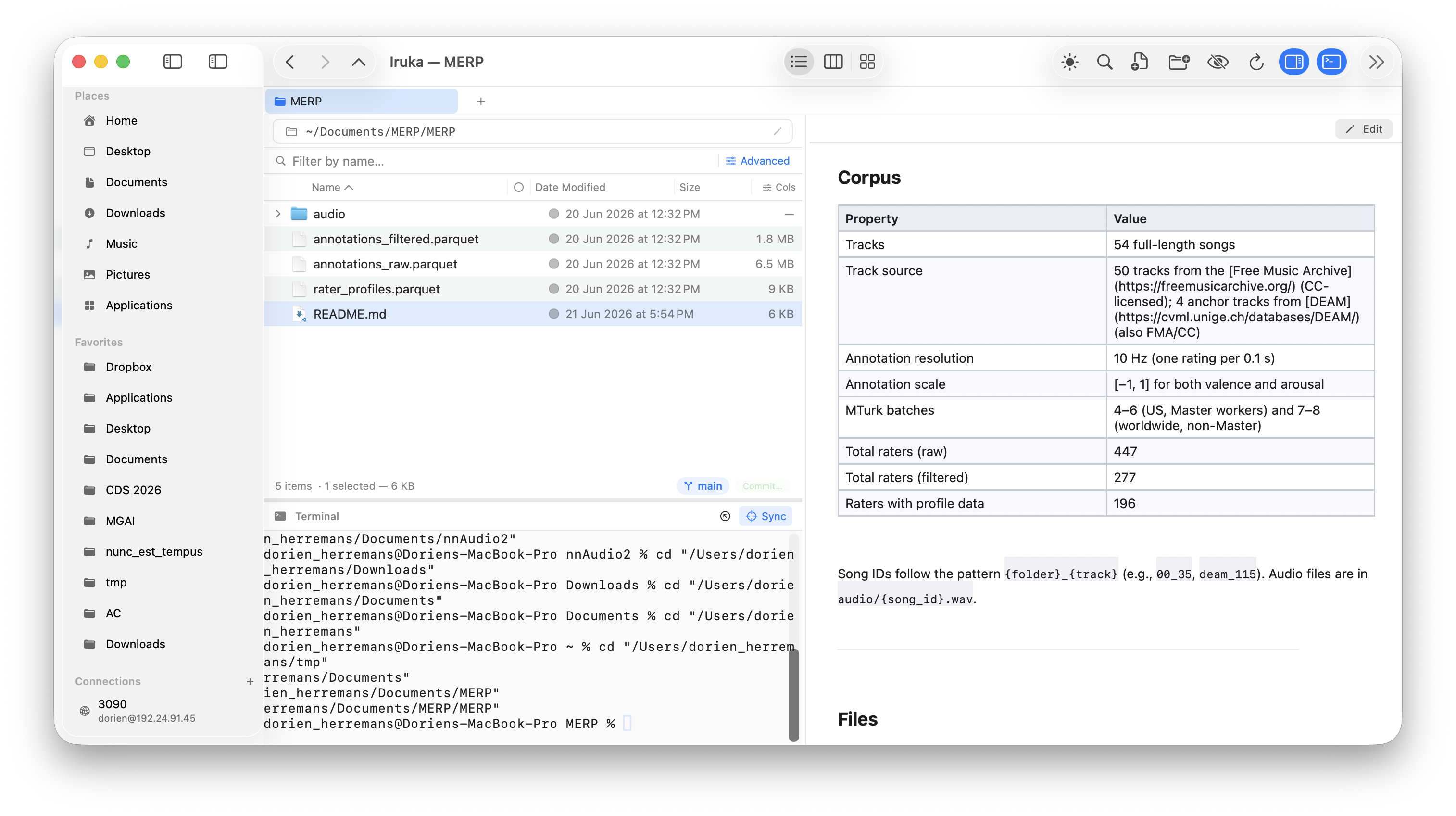Click the brightness/appearance sun icon

(1069, 62)
